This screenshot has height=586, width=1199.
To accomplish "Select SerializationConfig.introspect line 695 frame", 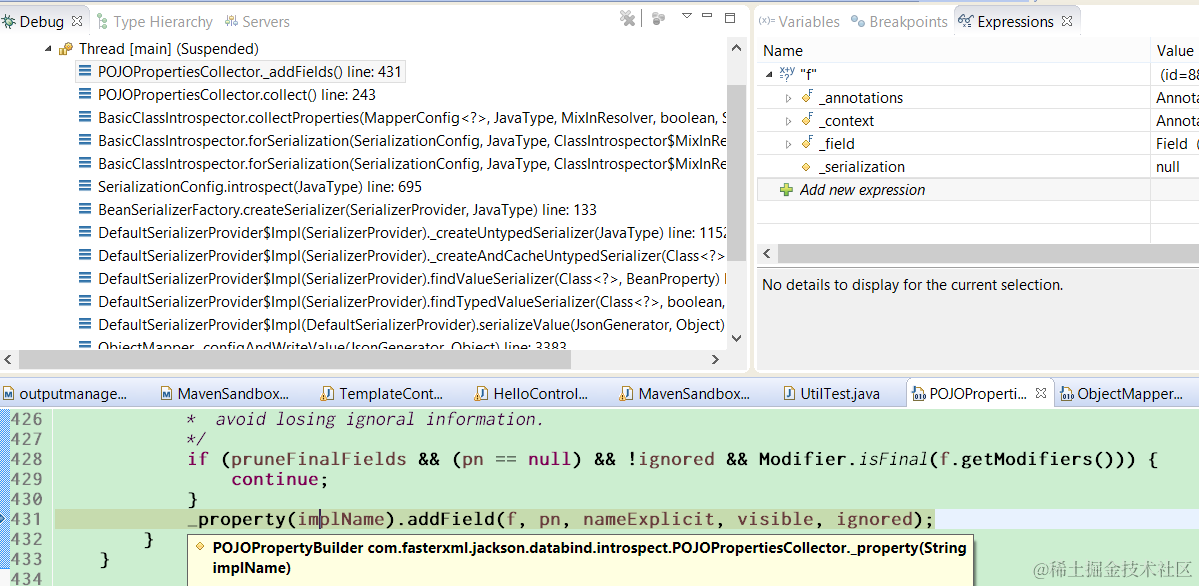I will click(x=260, y=187).
